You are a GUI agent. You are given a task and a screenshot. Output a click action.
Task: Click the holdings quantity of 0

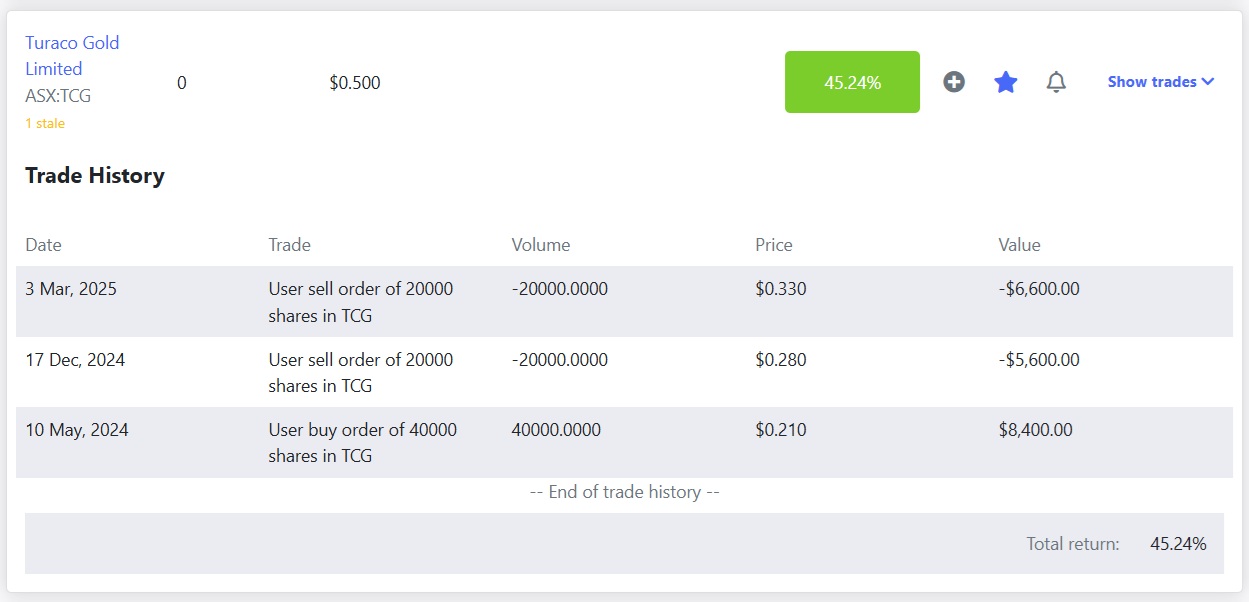(182, 83)
